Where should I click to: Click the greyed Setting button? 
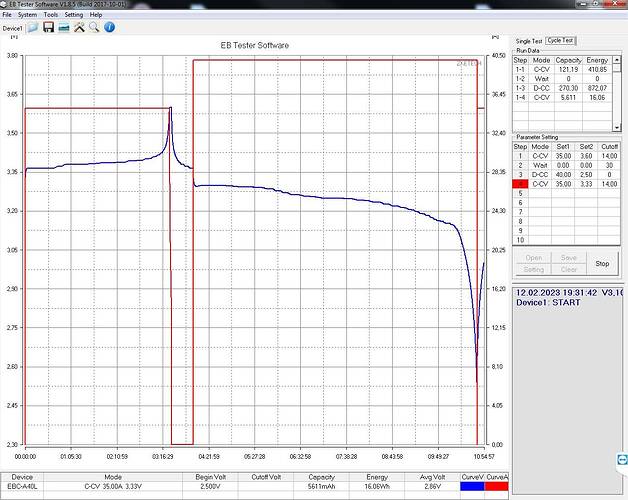pyautogui.click(x=533, y=269)
